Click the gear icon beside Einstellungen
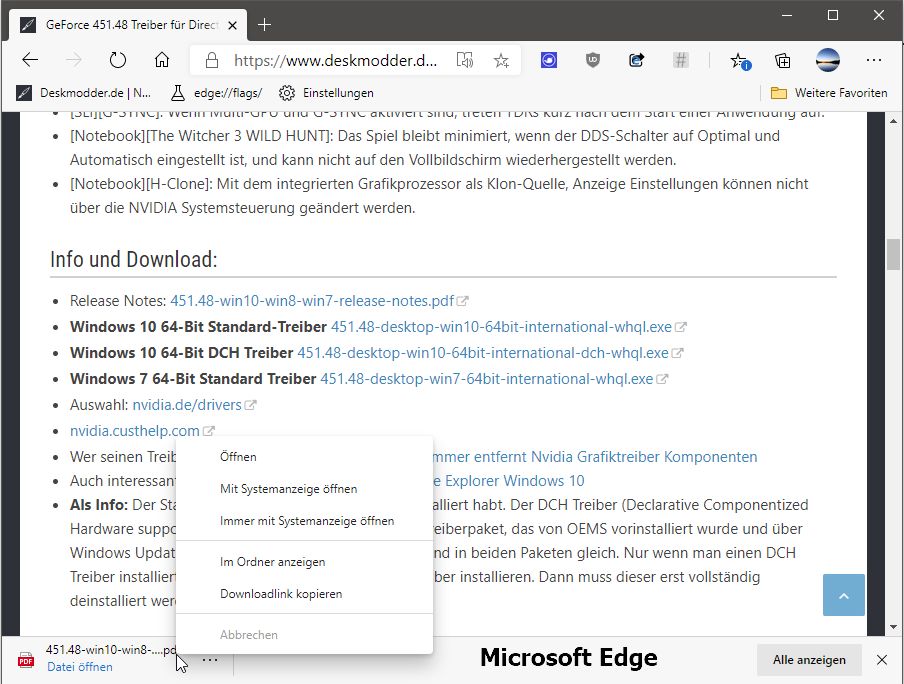 pos(287,93)
